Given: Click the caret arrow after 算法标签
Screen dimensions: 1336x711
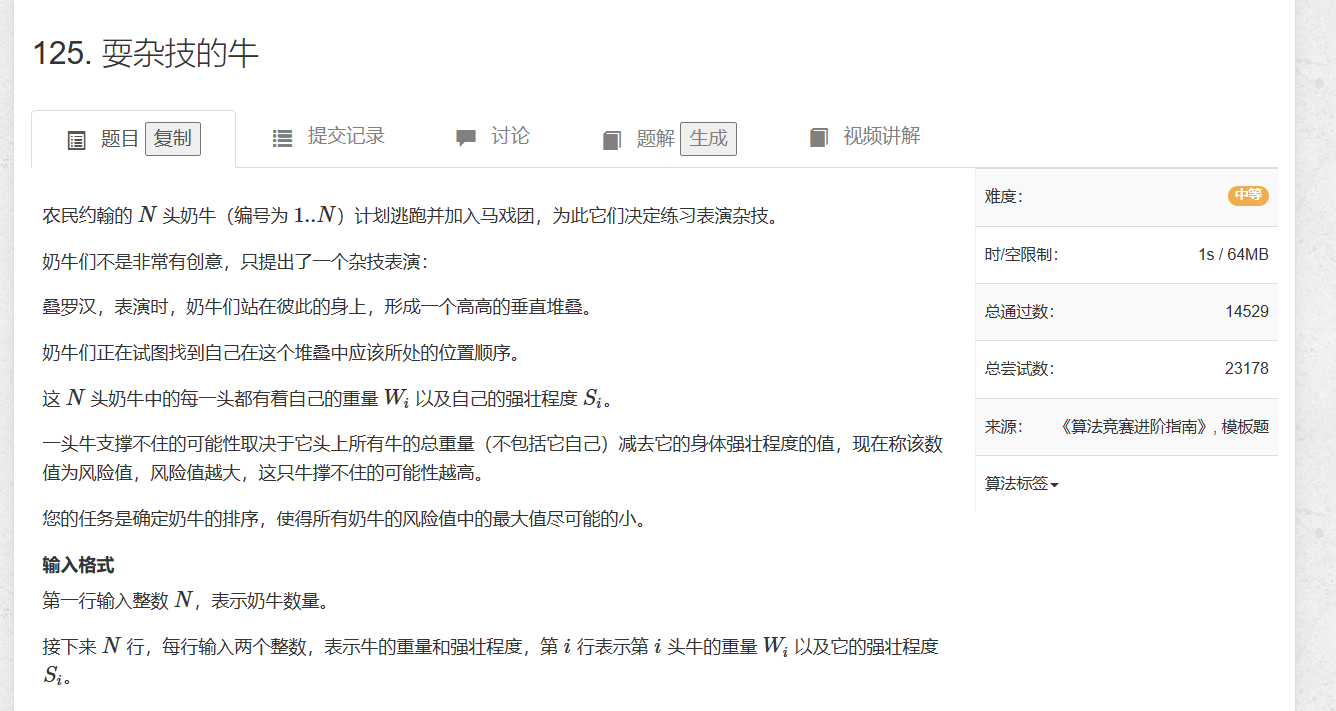Looking at the screenshot, I should tap(1055, 485).
